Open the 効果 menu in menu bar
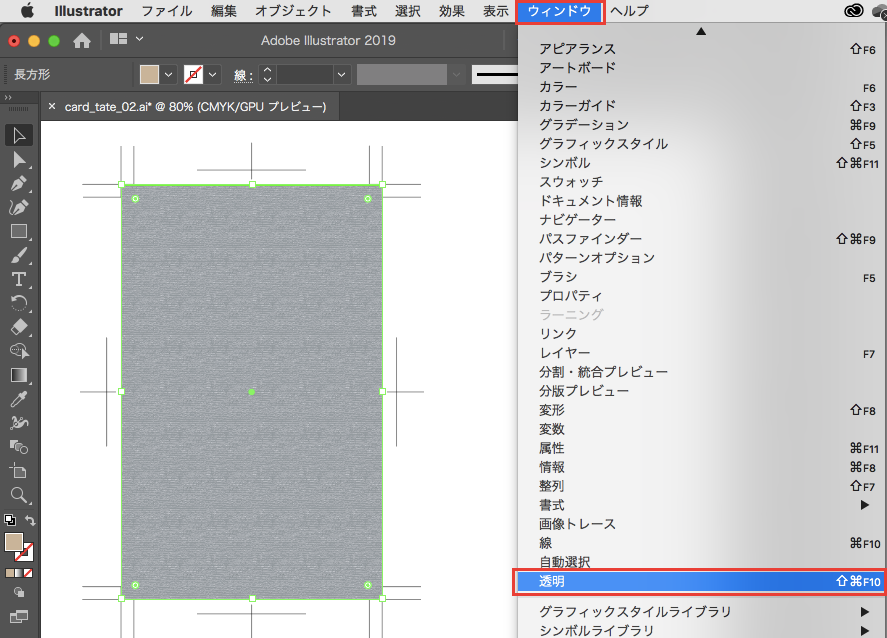This screenshot has height=638, width=887. [452, 11]
